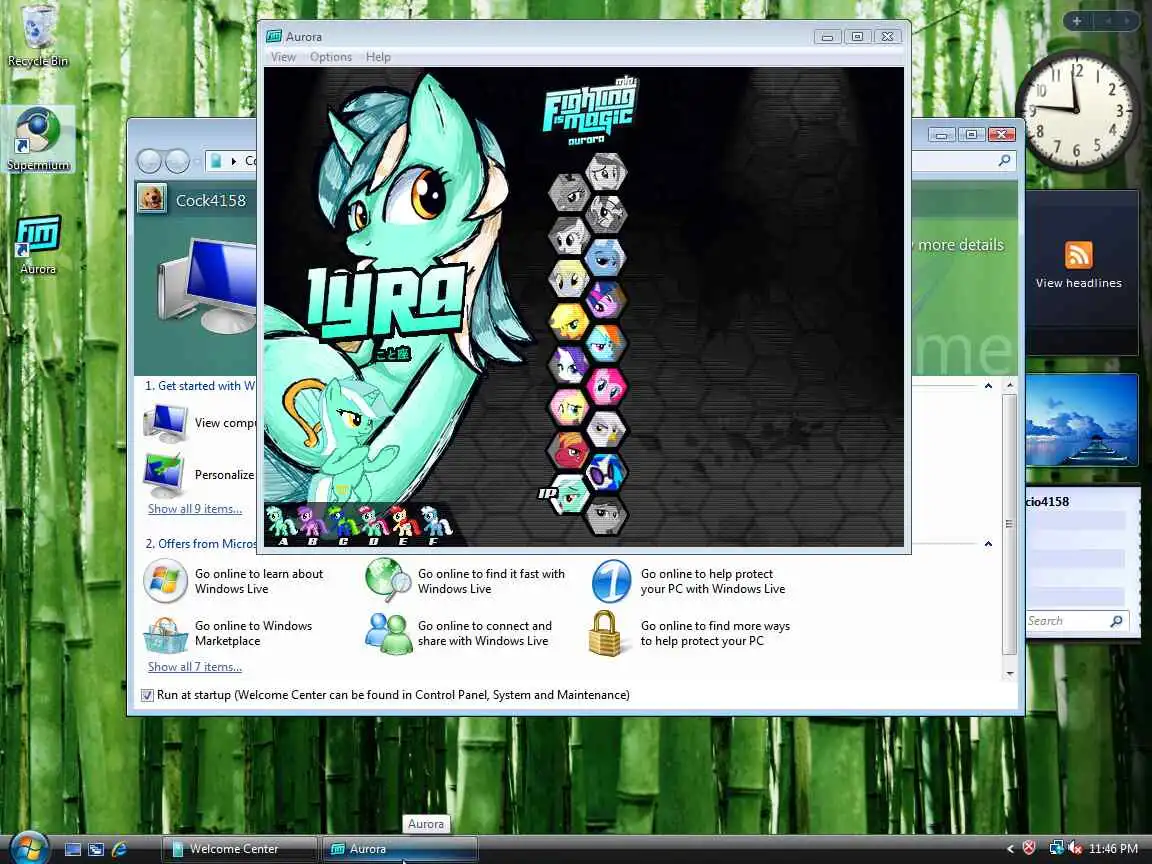This screenshot has height=864, width=1152.
Task: Click the red security alert tray icon
Action: click(1029, 848)
